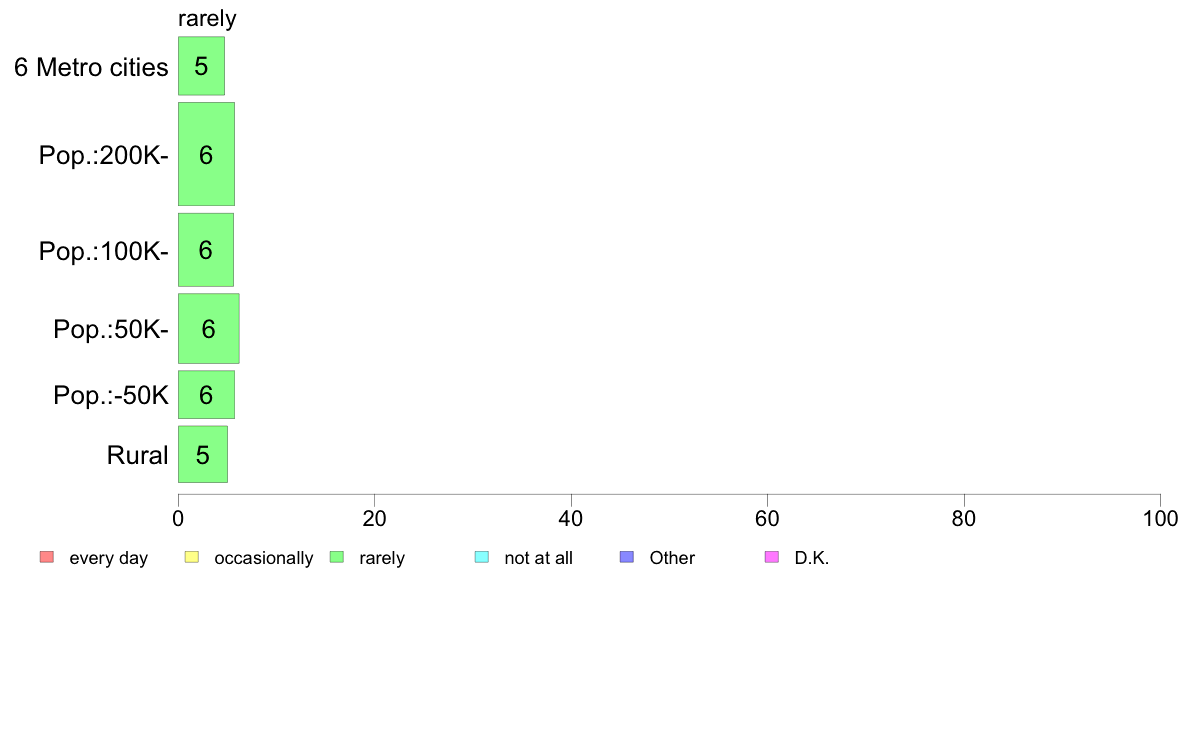Select the 'Pop.:200K-' green bar

206,154
